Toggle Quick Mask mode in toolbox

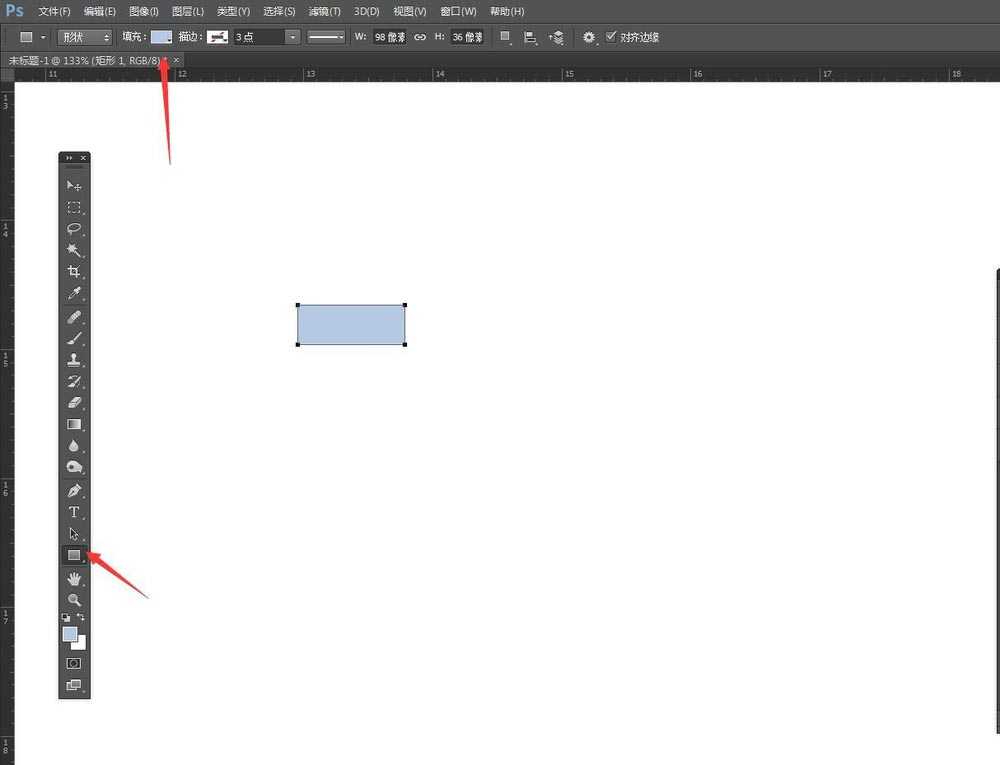(74, 663)
